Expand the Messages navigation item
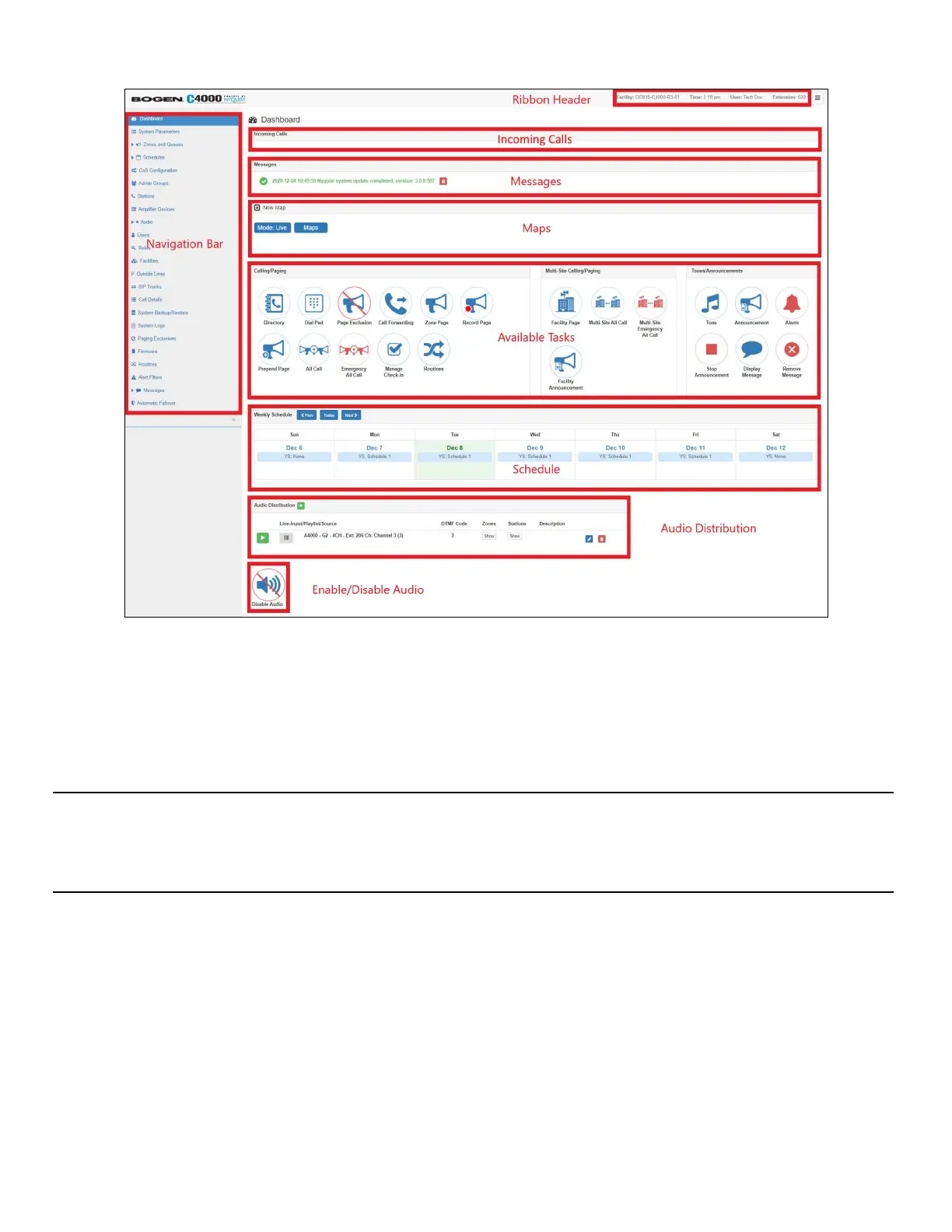This screenshot has width=952, height=1232. coord(132,390)
